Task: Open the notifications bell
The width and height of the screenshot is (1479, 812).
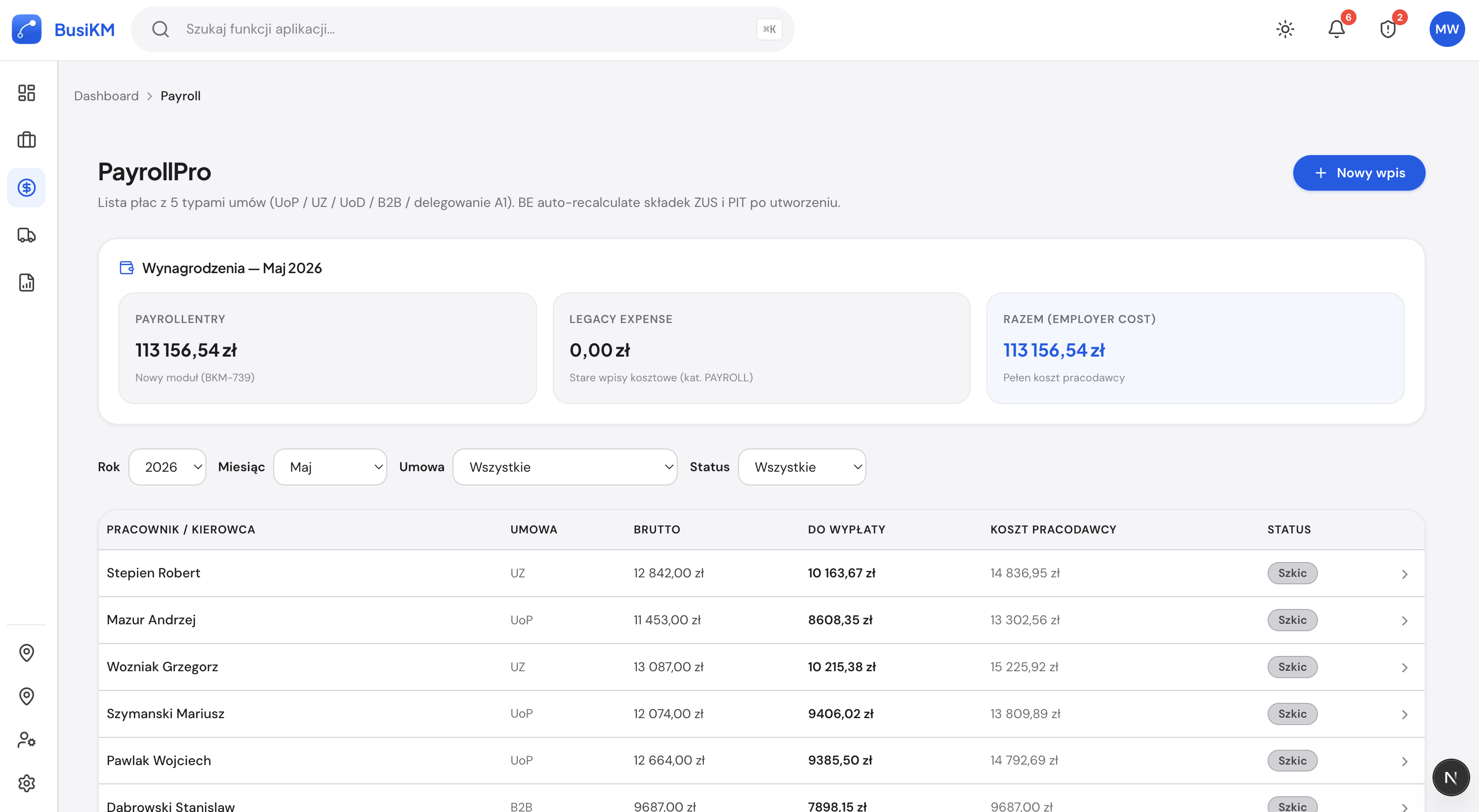Action: click(1337, 29)
